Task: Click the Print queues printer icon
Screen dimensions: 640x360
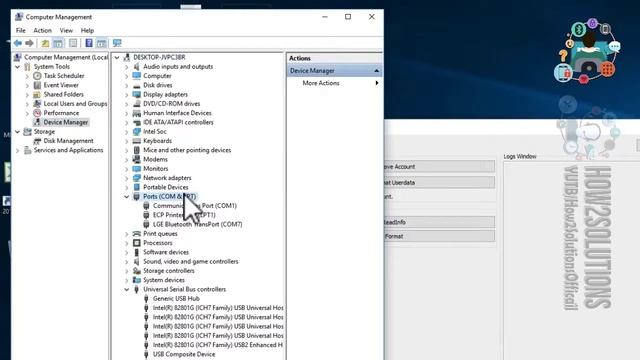Action: pyautogui.click(x=137, y=233)
